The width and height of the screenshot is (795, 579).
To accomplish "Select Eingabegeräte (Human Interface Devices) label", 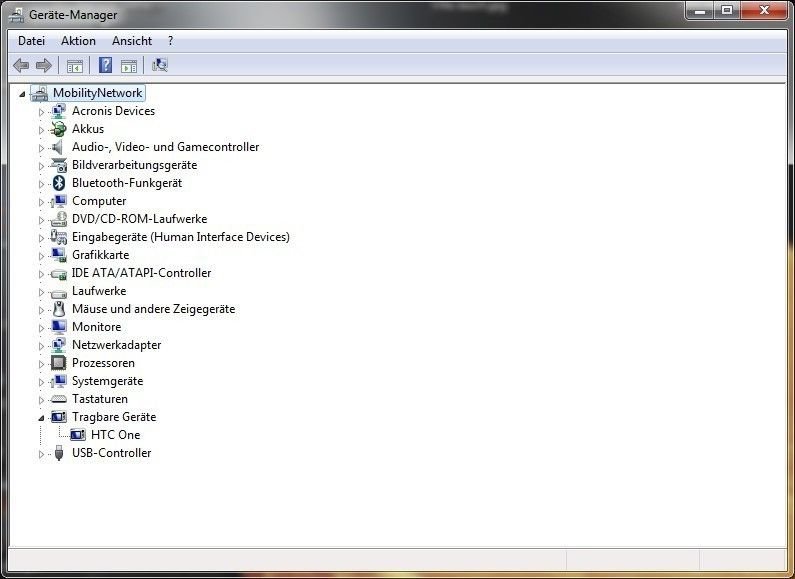I will (180, 237).
